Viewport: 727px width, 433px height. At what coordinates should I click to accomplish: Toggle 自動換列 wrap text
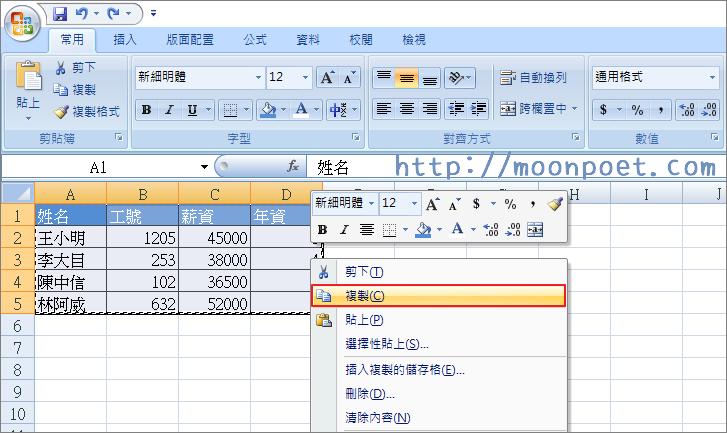pos(534,77)
